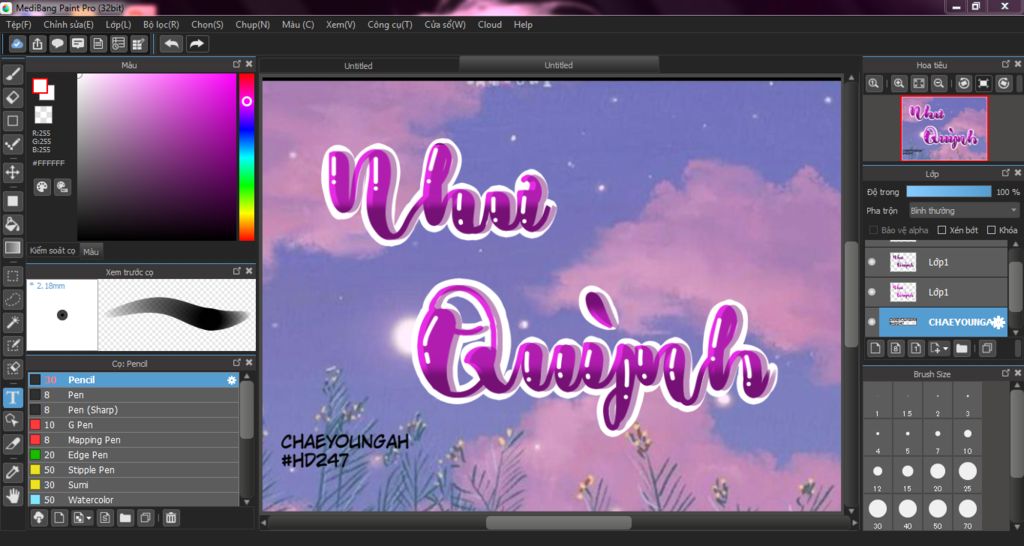This screenshot has width=1024, height=546.
Task: Enable the Bảo vệ alpha checkbox
Action: 873,230
